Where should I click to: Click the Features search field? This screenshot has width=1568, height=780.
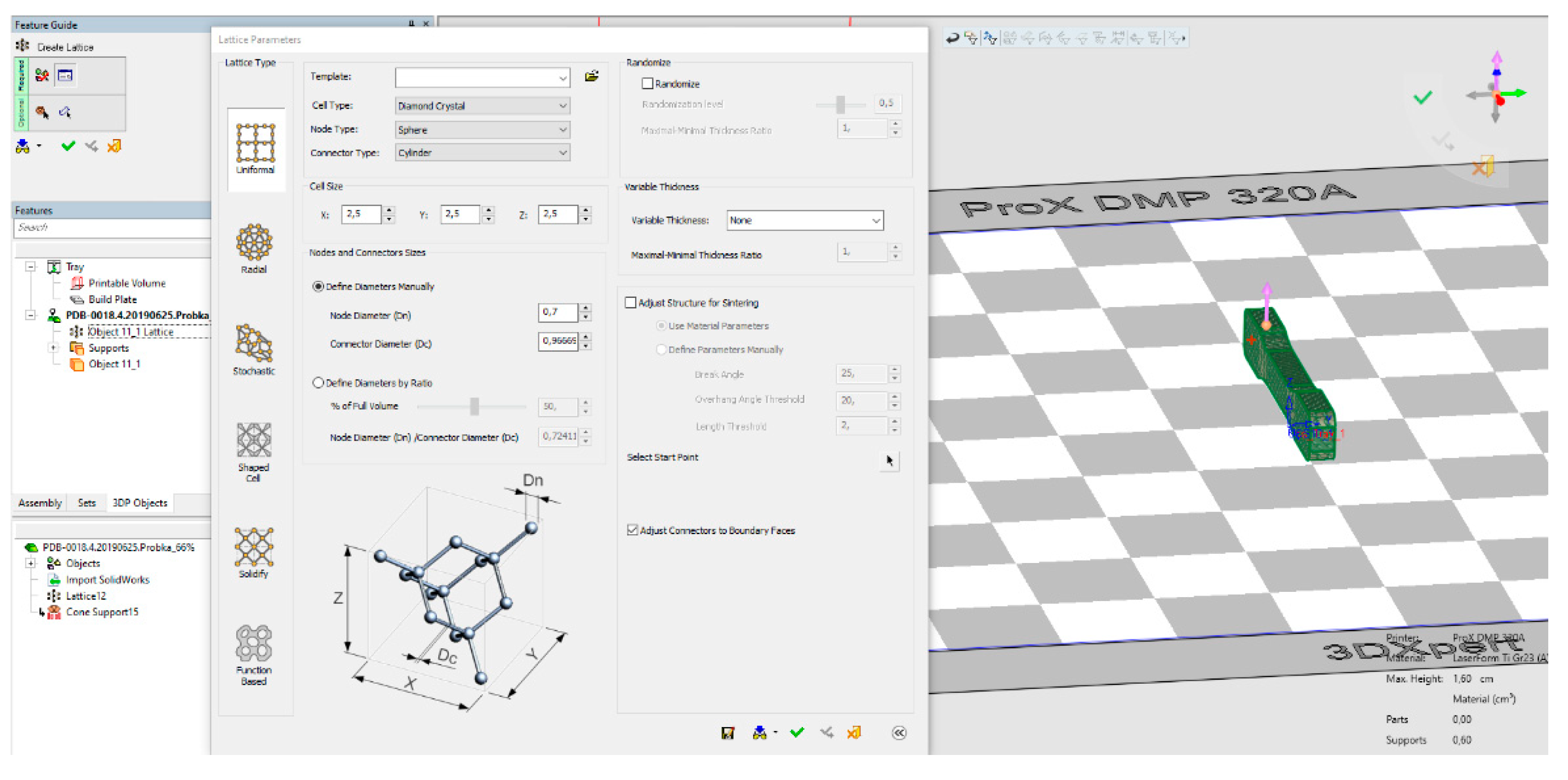[112, 228]
